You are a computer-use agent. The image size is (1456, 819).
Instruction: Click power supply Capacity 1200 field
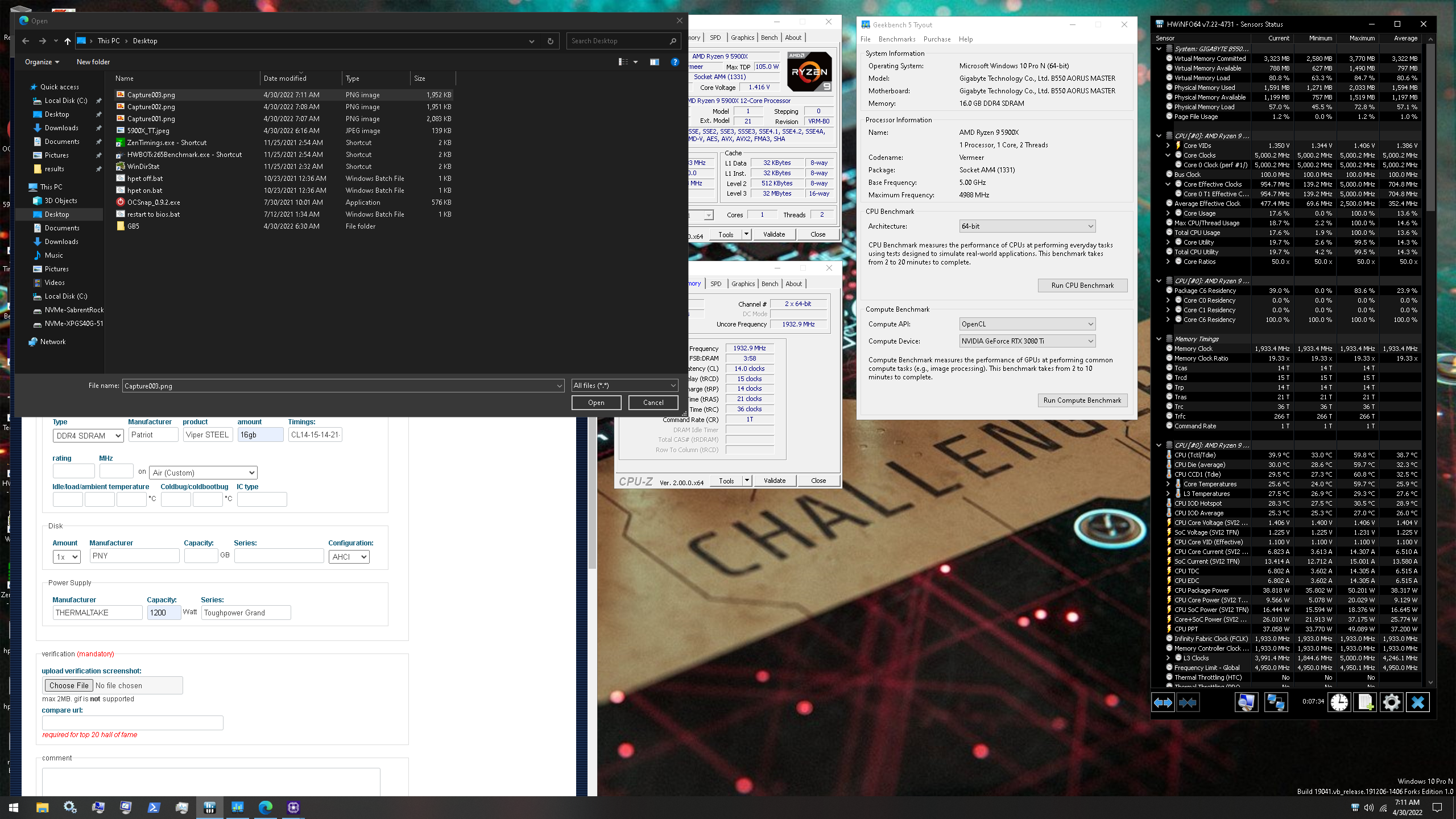[164, 613]
